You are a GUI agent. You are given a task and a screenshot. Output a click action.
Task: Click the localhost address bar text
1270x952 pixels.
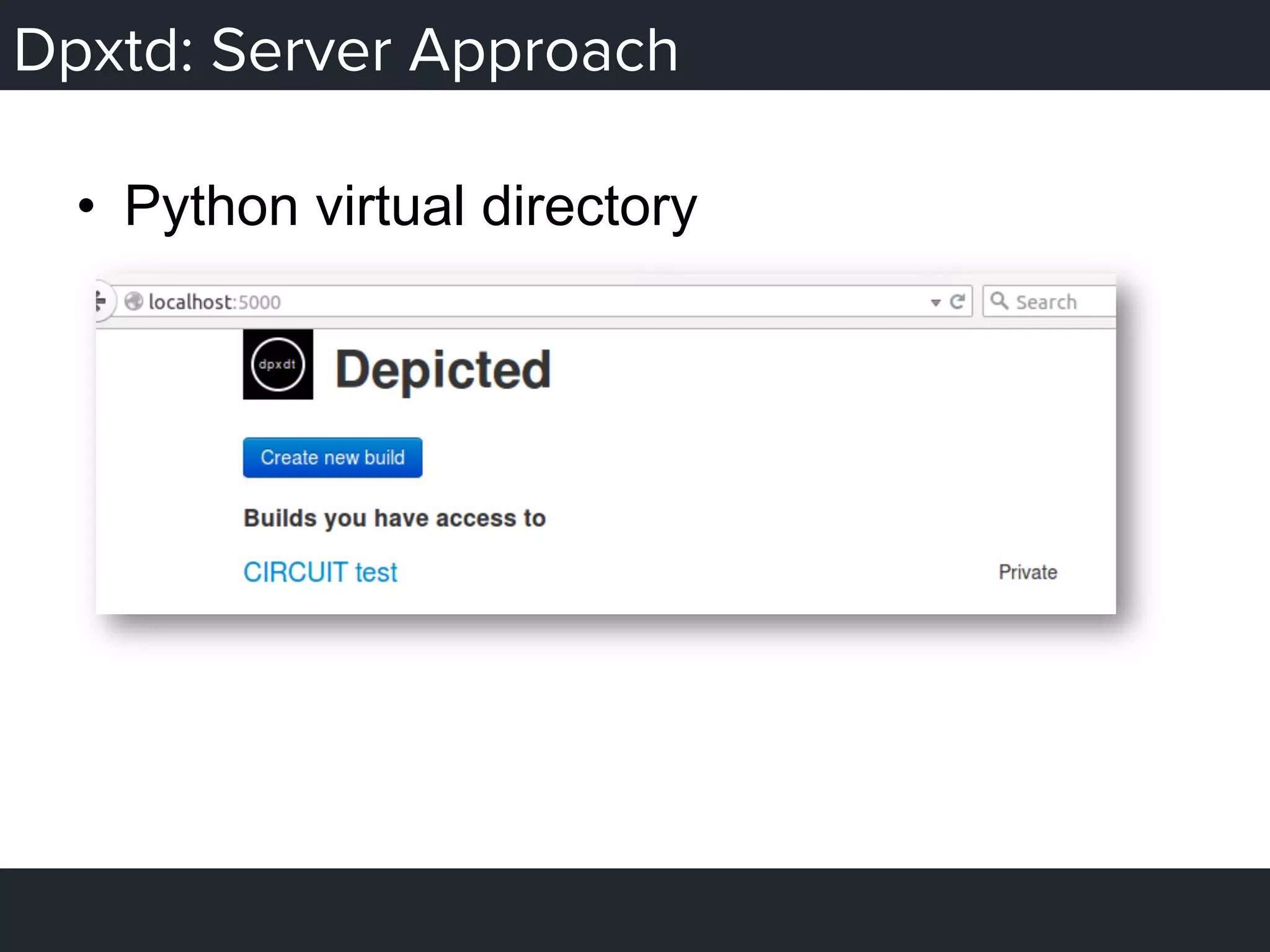tap(190, 302)
